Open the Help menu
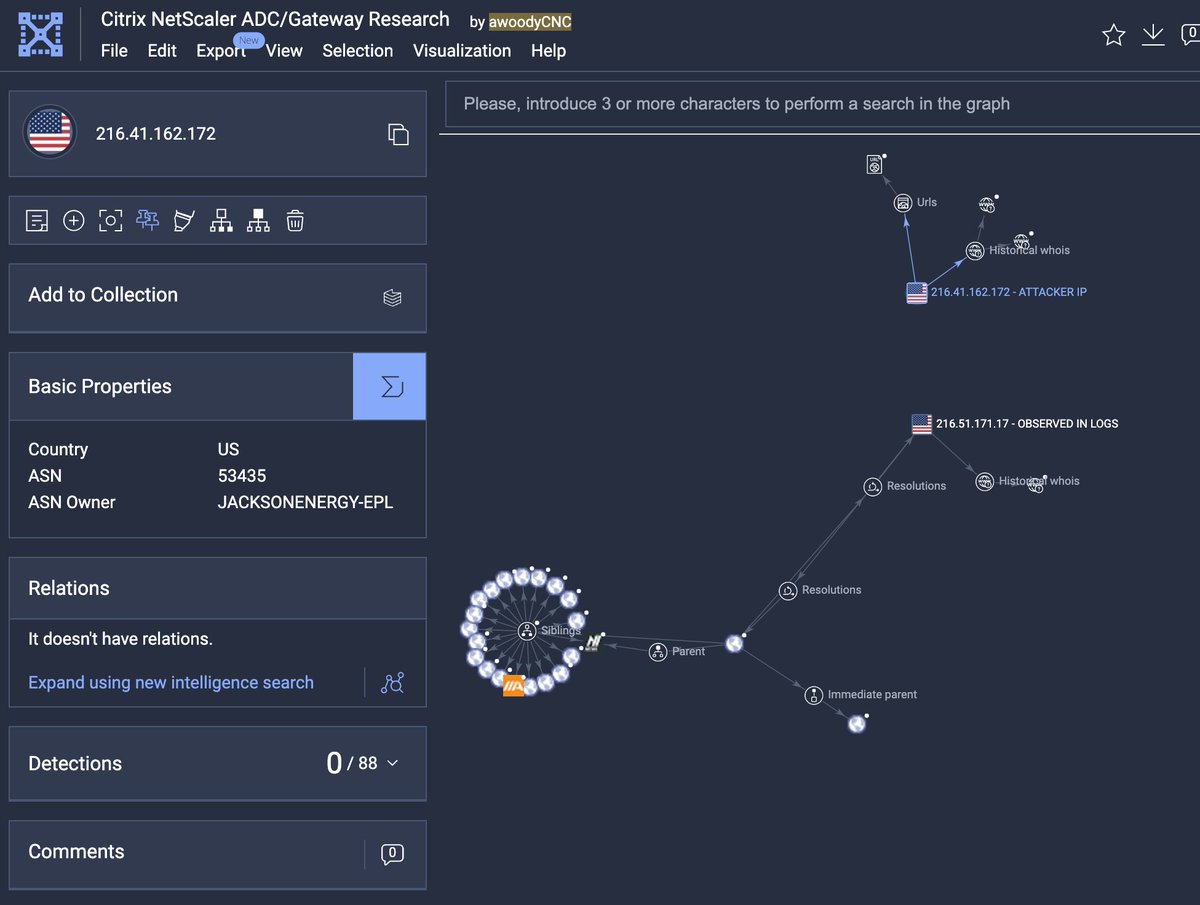 tap(548, 50)
